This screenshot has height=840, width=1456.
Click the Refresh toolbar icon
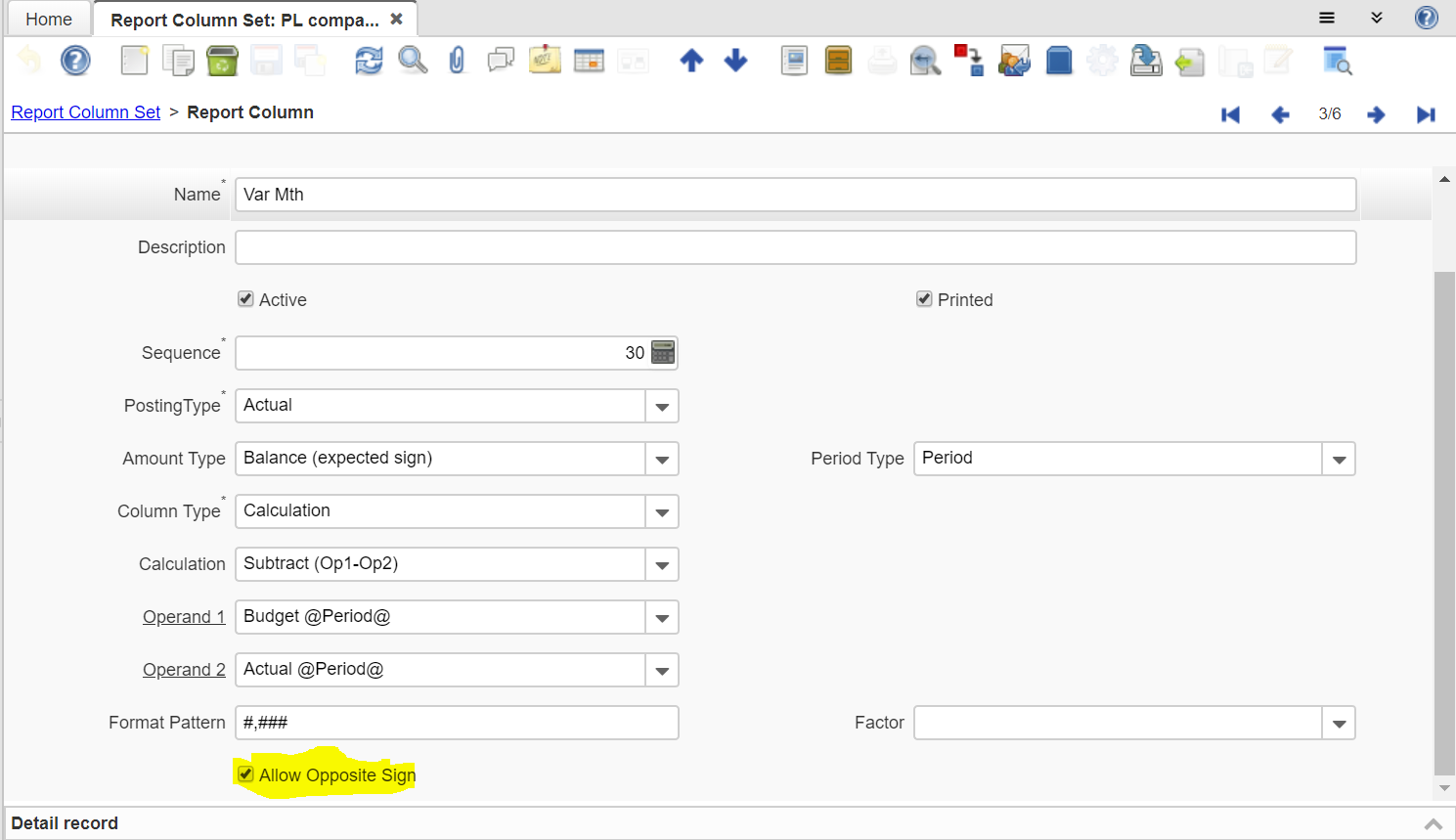tap(369, 61)
